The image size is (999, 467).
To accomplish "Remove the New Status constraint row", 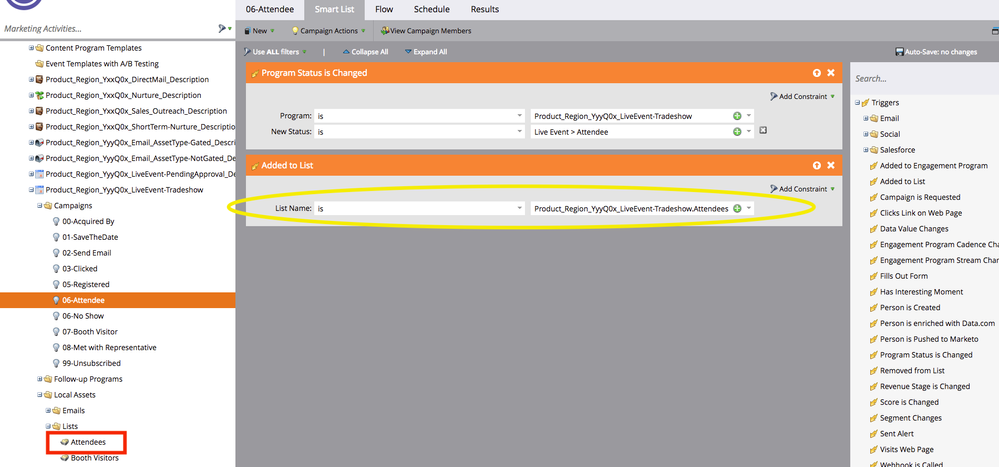I will (x=763, y=131).
